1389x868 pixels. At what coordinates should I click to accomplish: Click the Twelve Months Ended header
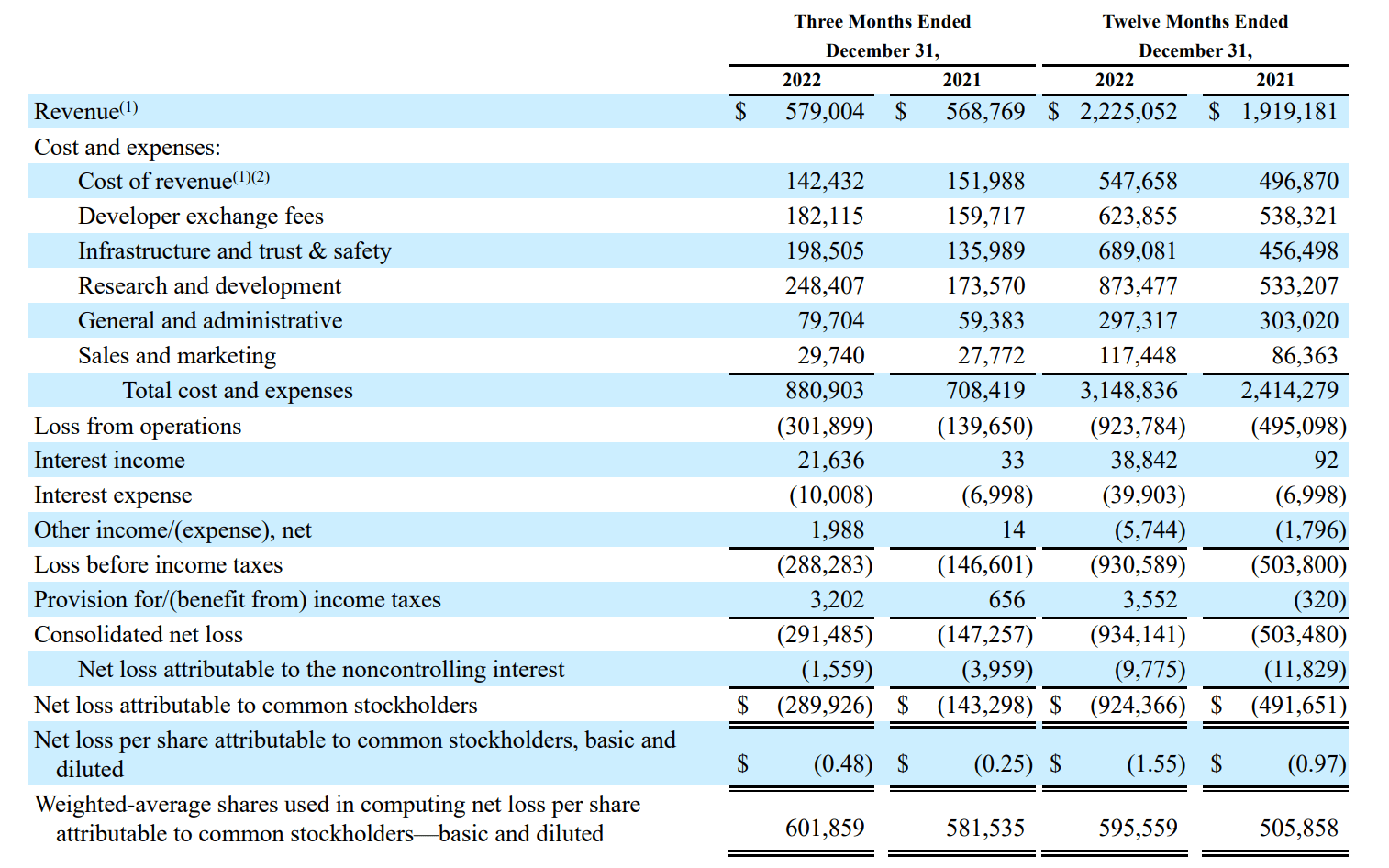1195,21
